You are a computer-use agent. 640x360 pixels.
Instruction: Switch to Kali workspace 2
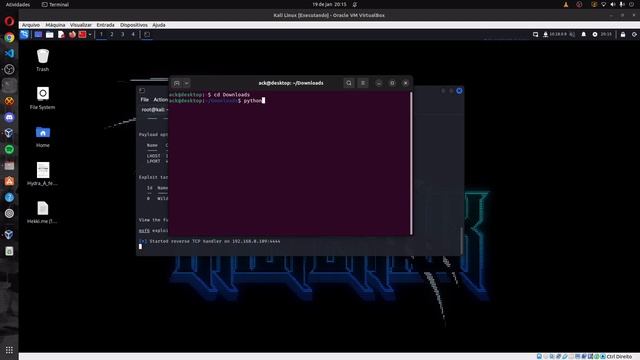pos(112,35)
